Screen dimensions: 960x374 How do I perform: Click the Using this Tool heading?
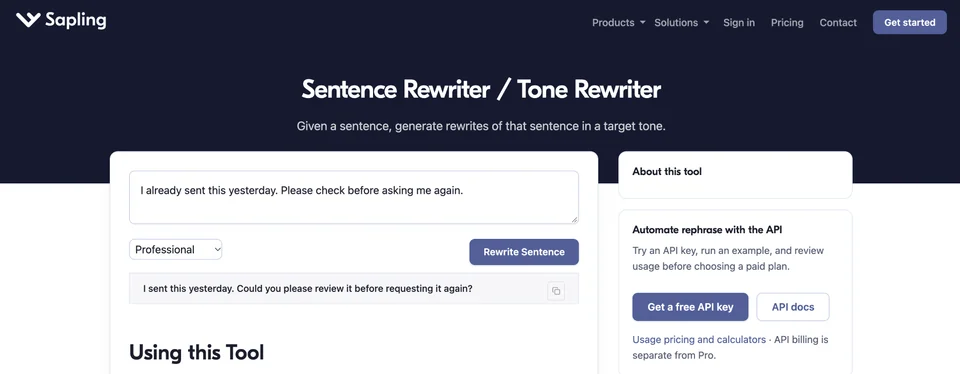[197, 353]
